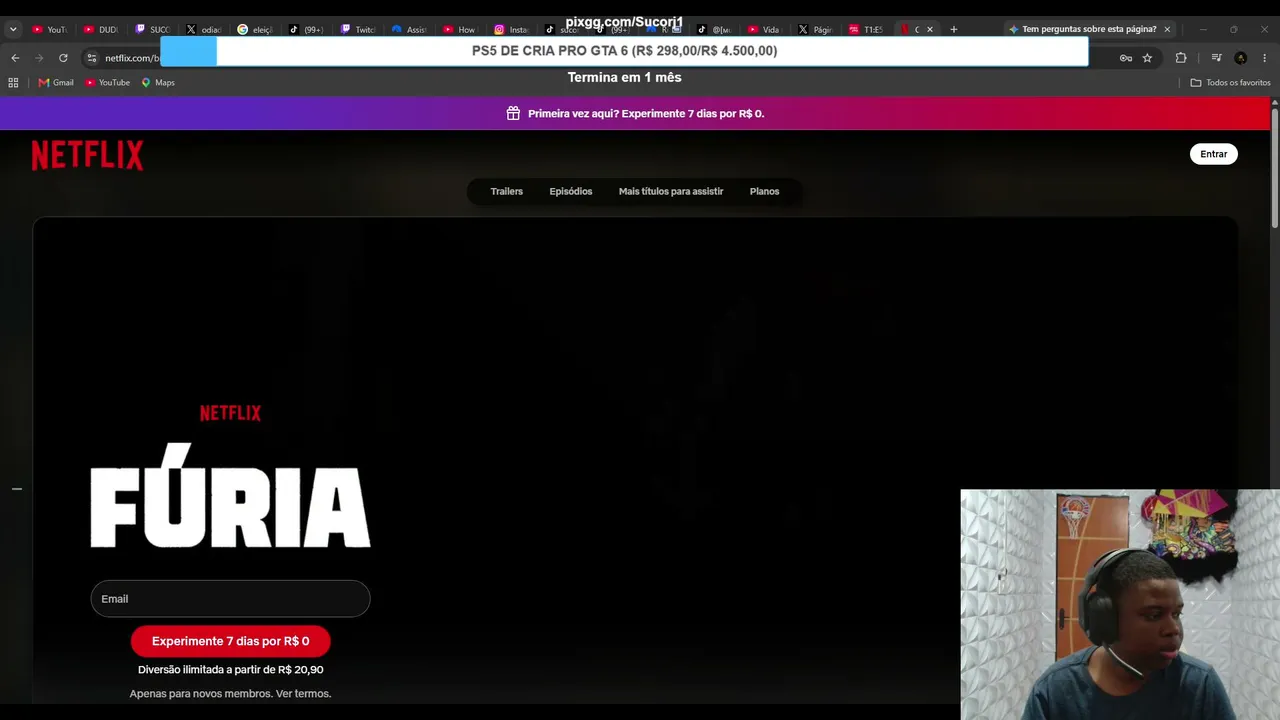Image resolution: width=1280 pixels, height=720 pixels.
Task: Open the site information icon in address bar
Action: (x=92, y=58)
